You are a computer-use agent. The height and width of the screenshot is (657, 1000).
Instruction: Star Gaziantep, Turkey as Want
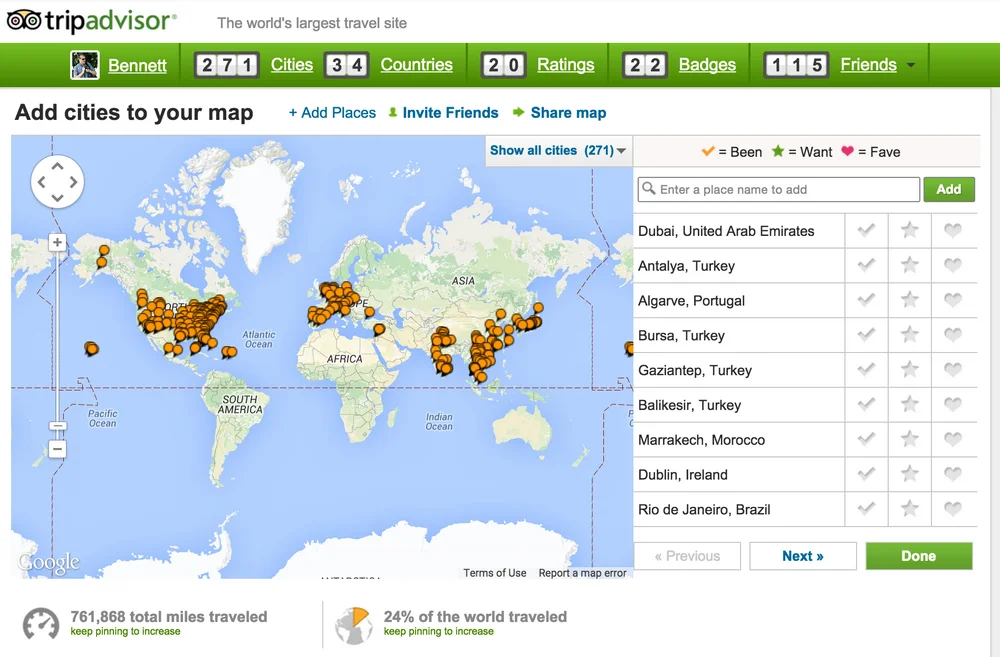pyautogui.click(x=909, y=369)
